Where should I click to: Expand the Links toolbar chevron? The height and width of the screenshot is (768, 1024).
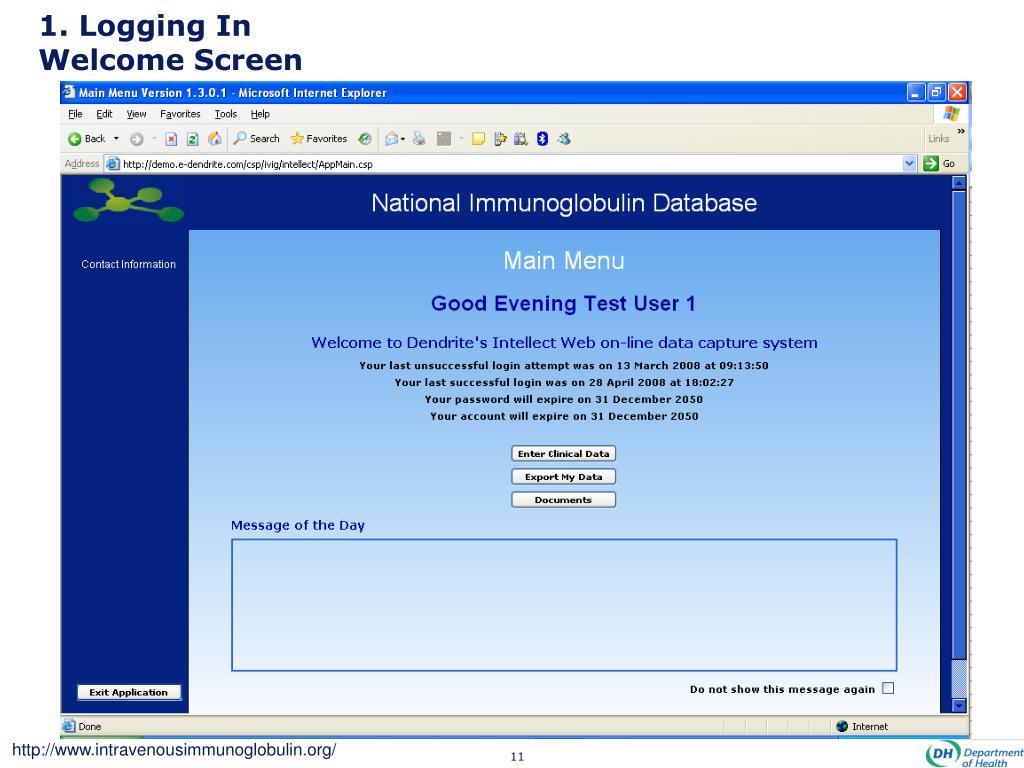[961, 131]
